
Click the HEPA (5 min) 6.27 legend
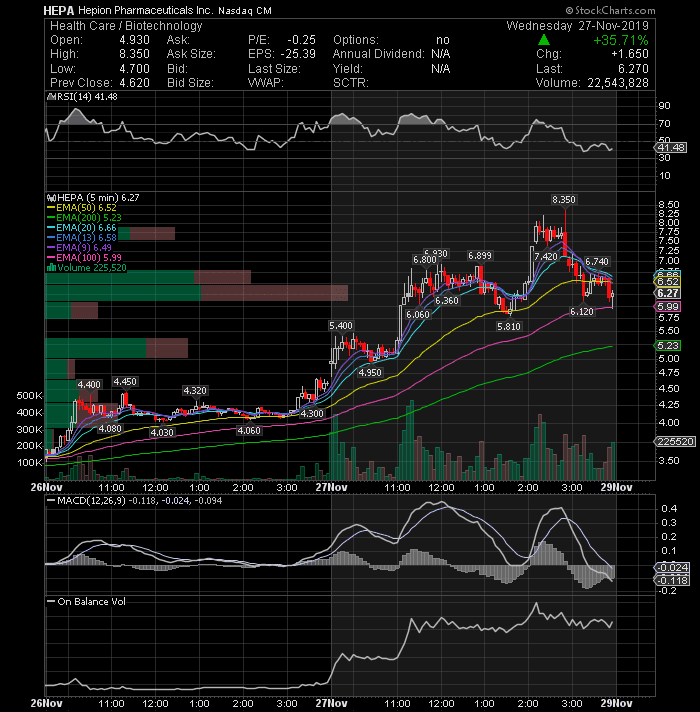pos(98,198)
